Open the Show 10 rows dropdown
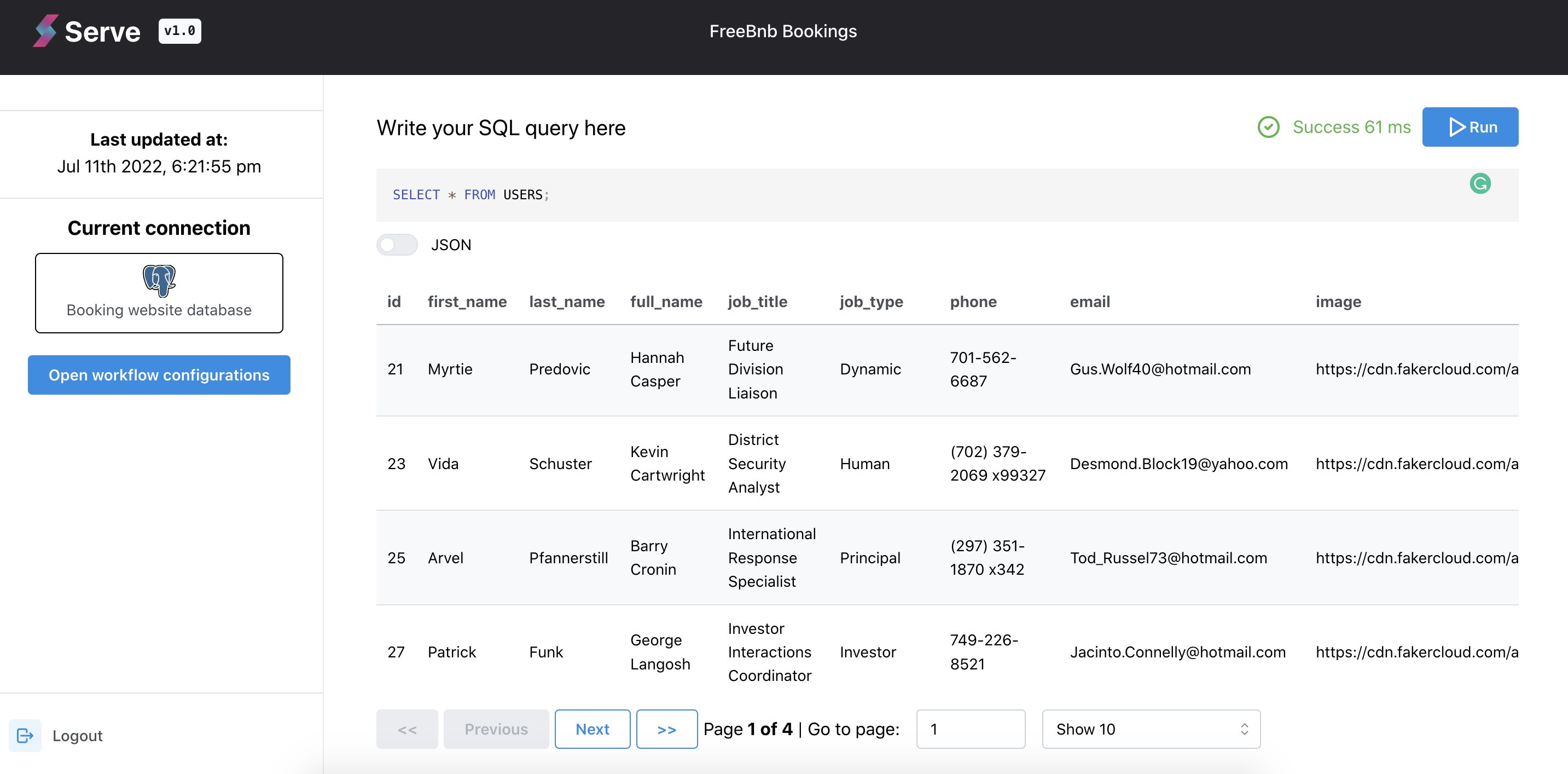The width and height of the screenshot is (1568, 774). point(1151,729)
